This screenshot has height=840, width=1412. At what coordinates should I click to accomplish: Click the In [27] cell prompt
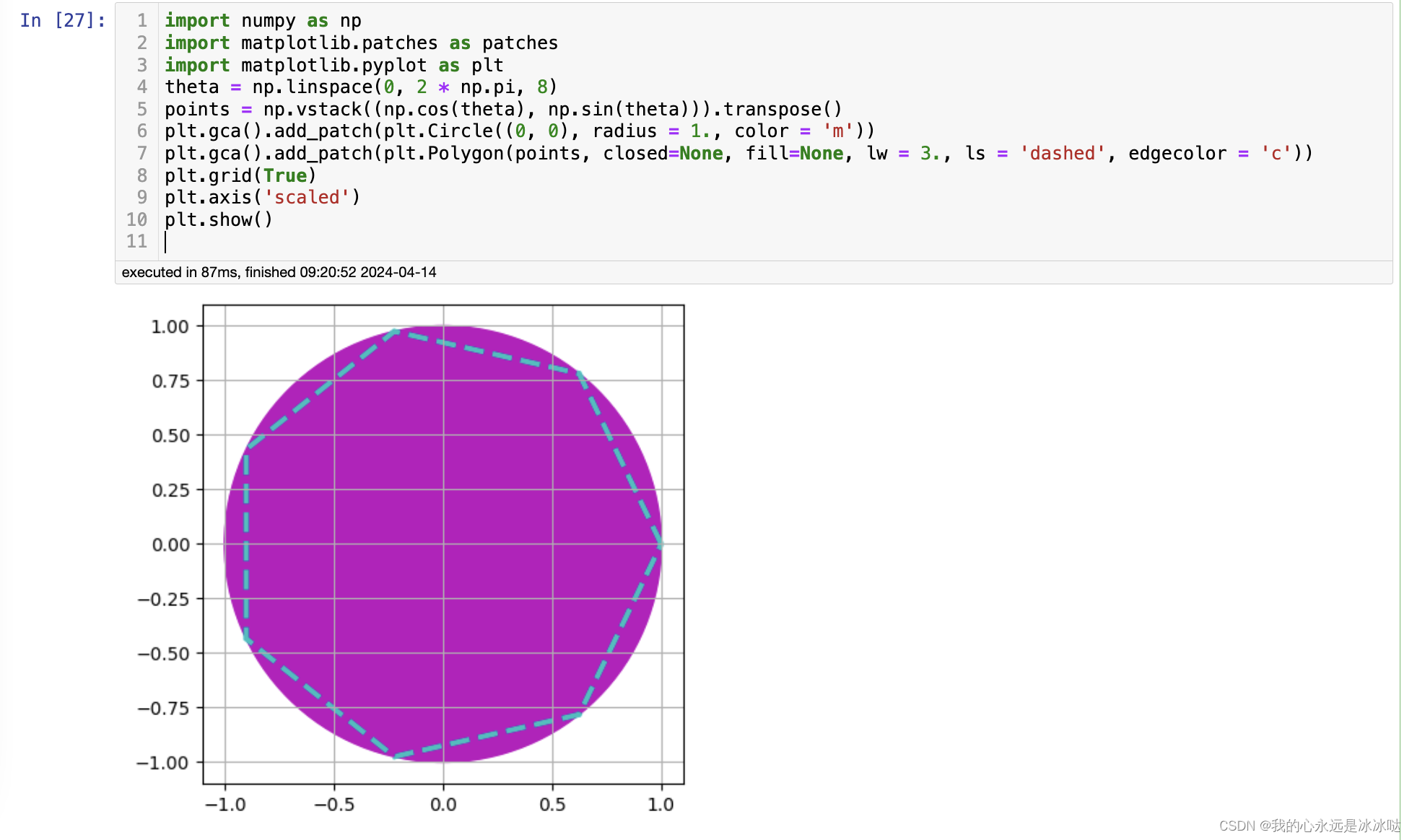tap(63, 20)
